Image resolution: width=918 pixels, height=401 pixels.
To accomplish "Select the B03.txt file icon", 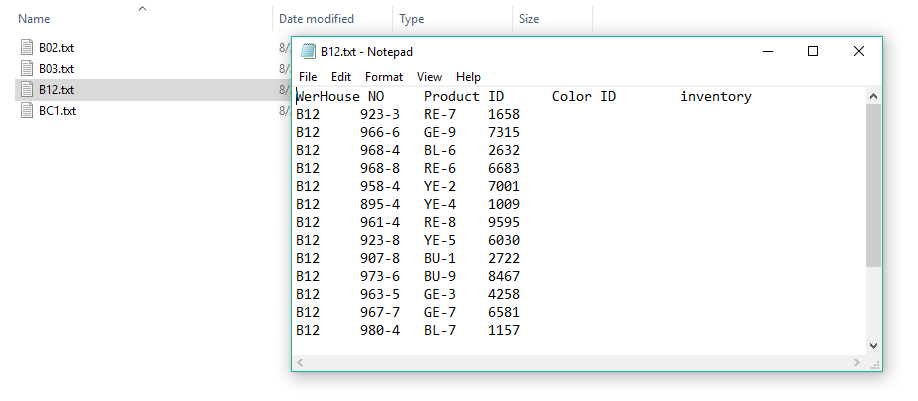I will (x=27, y=68).
